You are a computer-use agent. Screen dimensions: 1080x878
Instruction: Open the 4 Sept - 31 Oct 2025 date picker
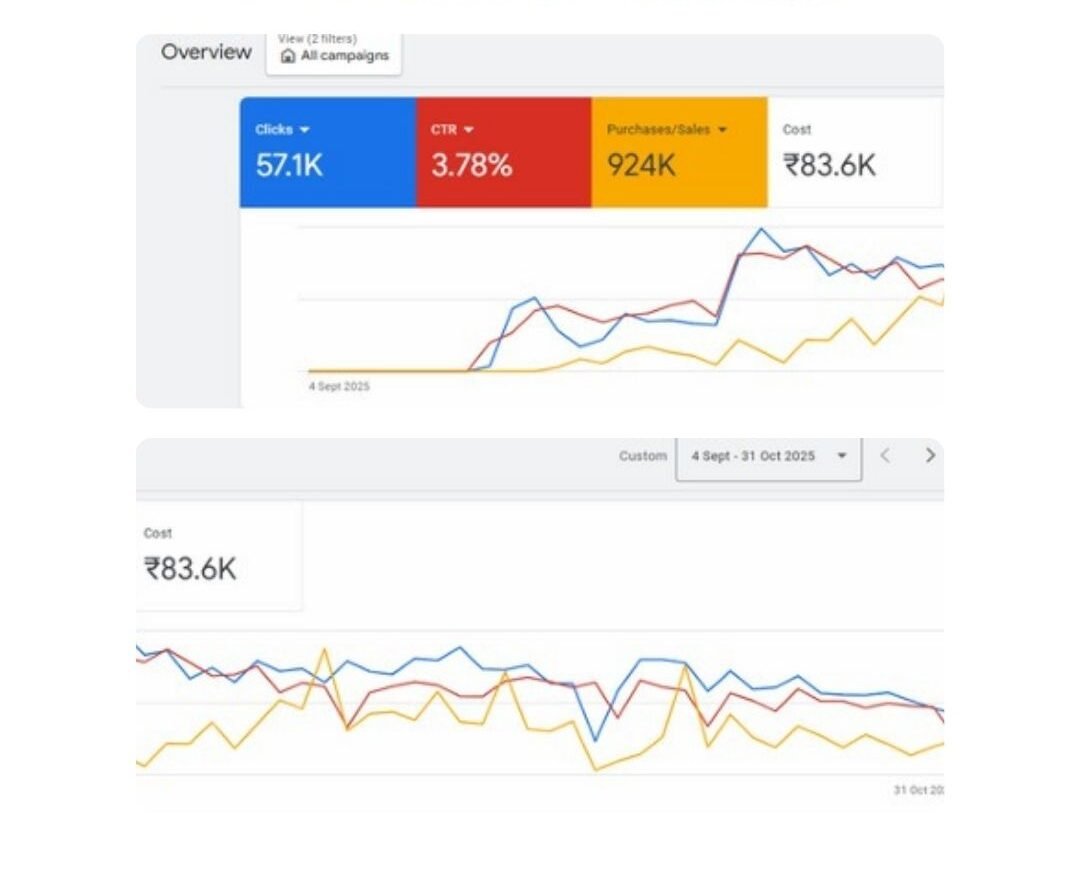[768, 457]
